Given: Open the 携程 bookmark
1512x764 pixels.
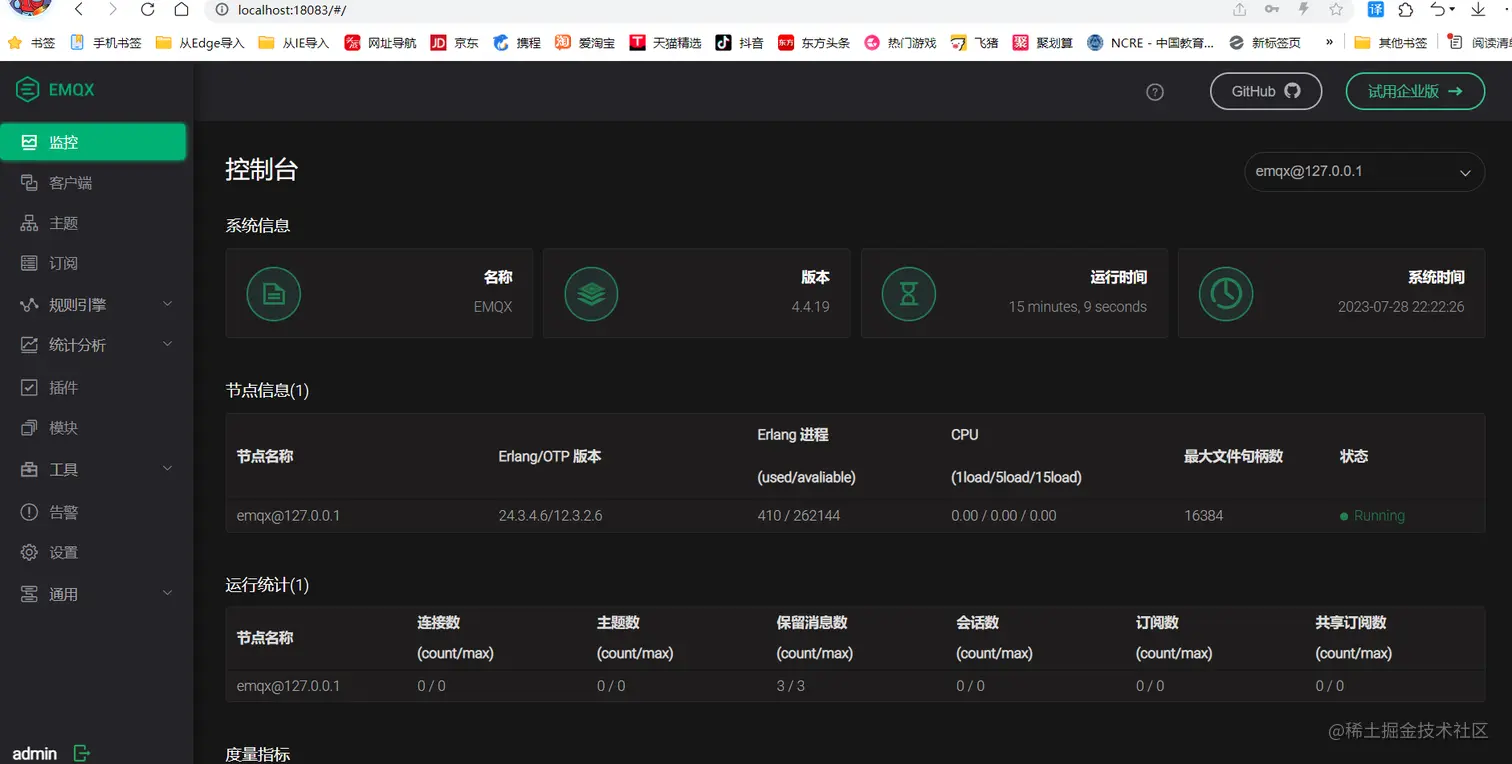Looking at the screenshot, I should [517, 43].
